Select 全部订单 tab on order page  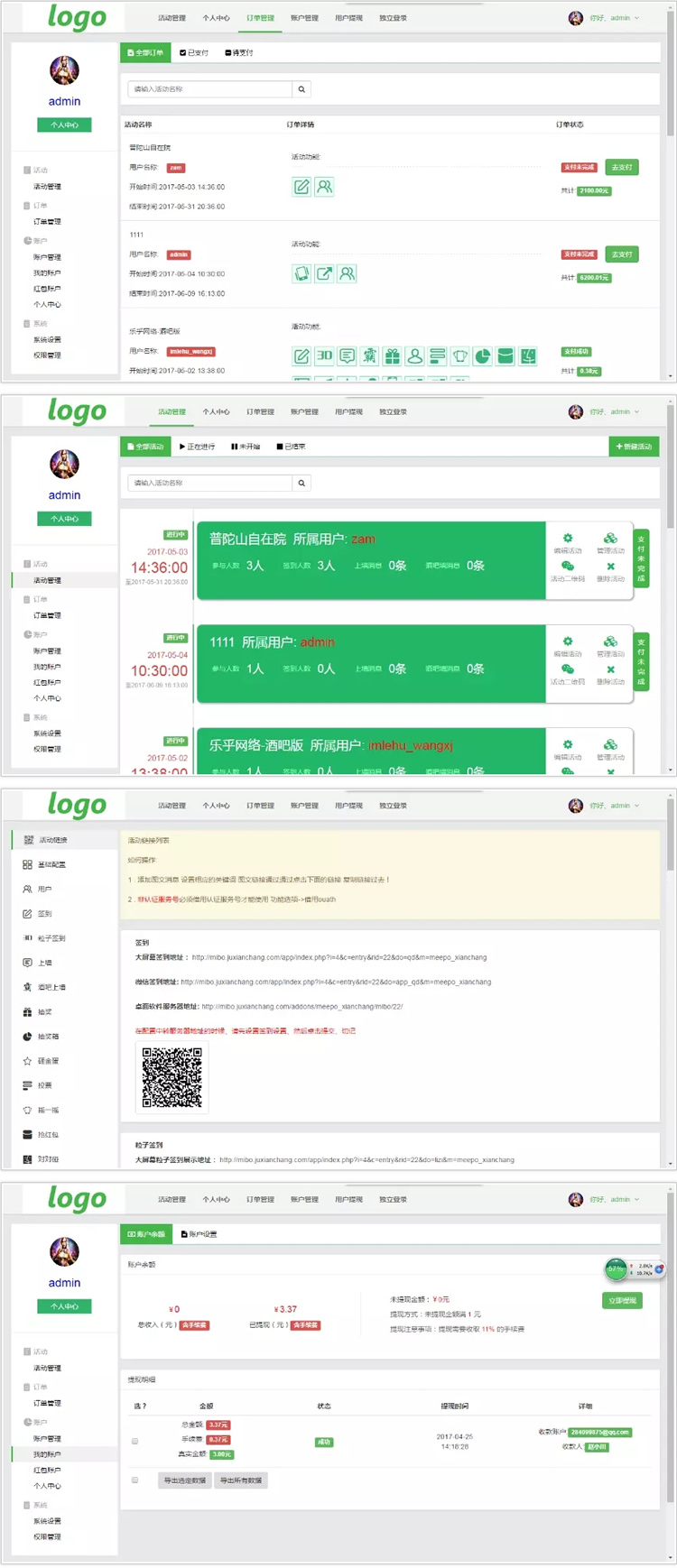tap(145, 52)
